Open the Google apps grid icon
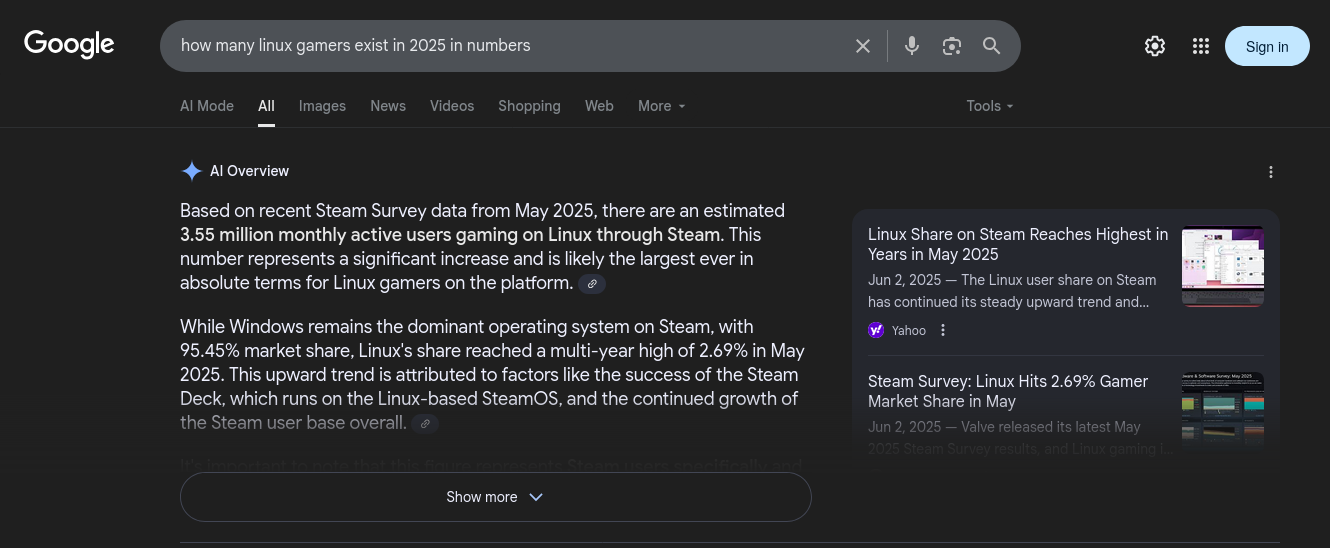 tap(1201, 46)
